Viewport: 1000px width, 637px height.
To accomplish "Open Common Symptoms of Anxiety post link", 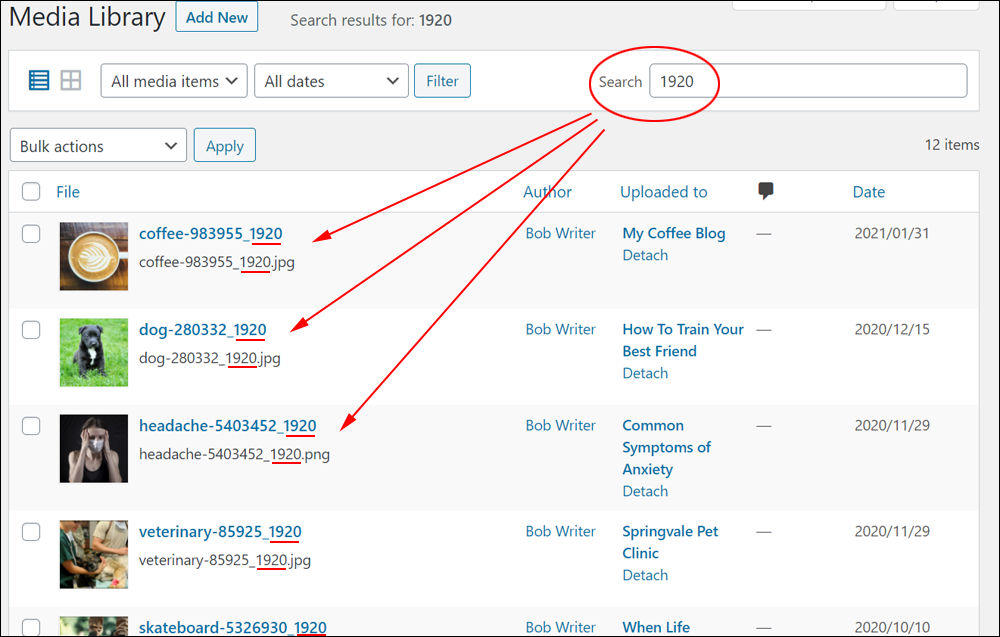I will click(666, 447).
